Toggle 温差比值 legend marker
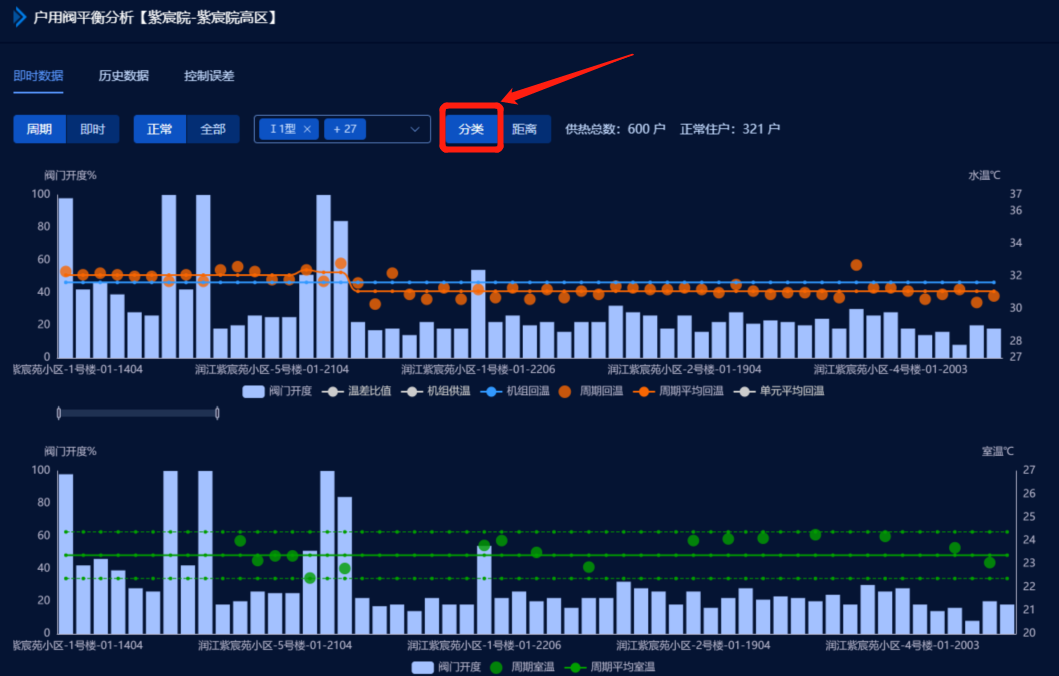The height and width of the screenshot is (676, 1059). point(332,391)
